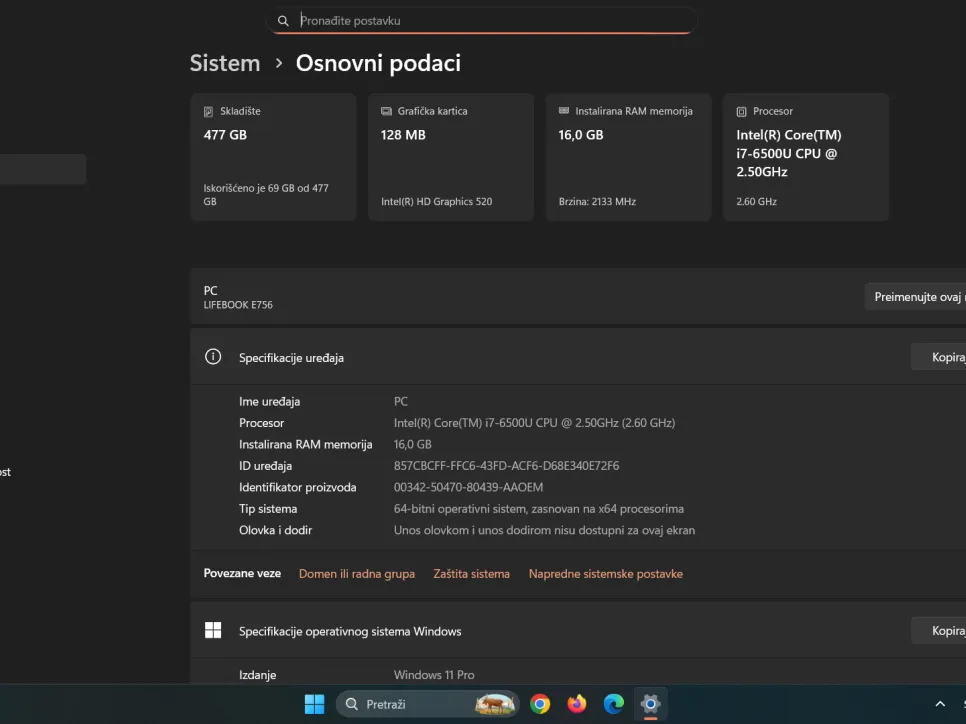Click the breadcrumb chevron after Sistem
This screenshot has height=724, width=966.
point(279,63)
